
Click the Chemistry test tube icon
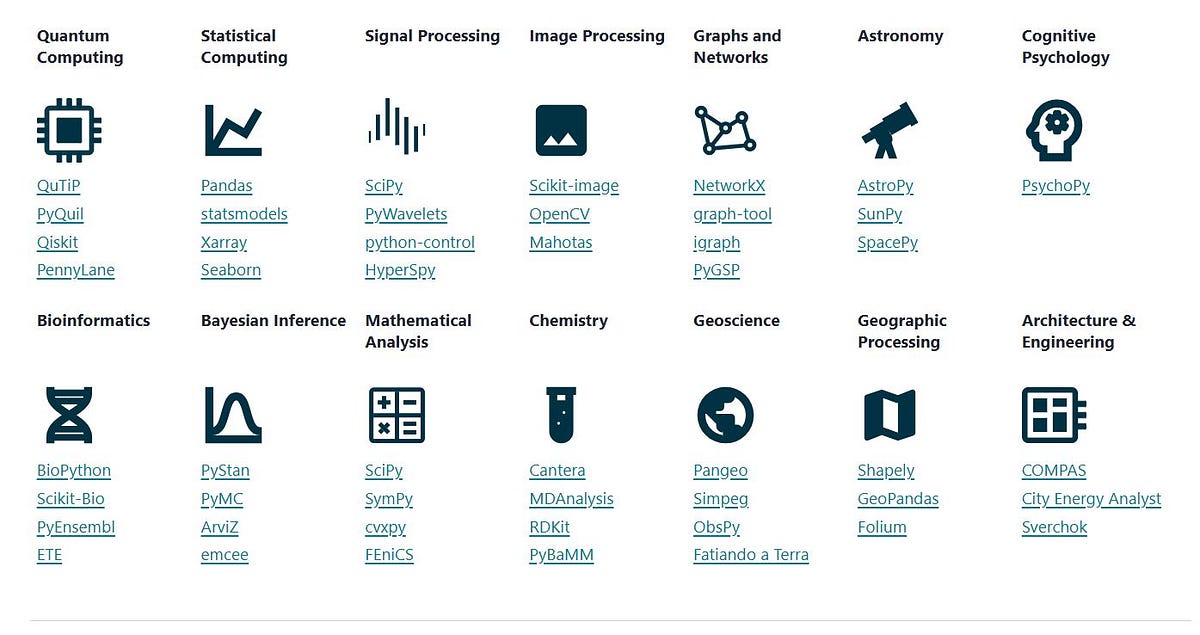tap(561, 415)
